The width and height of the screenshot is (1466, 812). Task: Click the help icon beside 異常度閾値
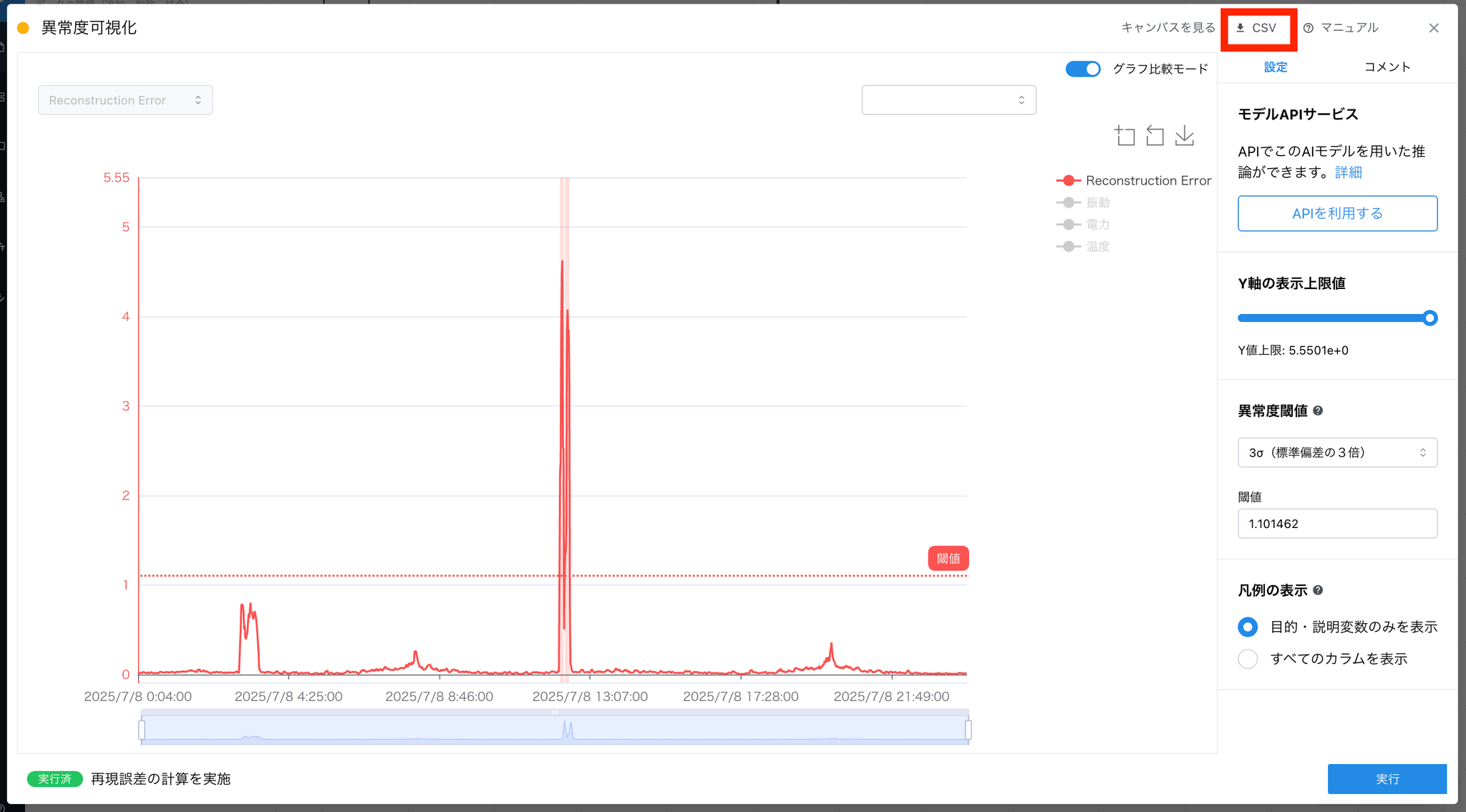(1318, 411)
